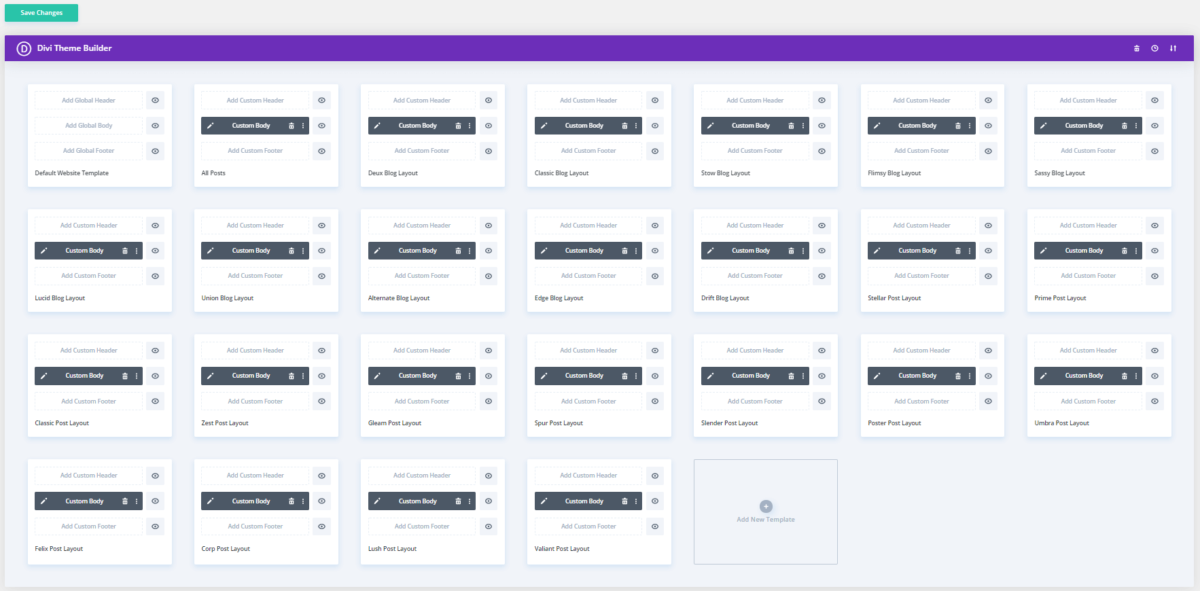This screenshot has width=1200, height=591.
Task: Click the trash icon in purple header bar
Action: click(1135, 47)
